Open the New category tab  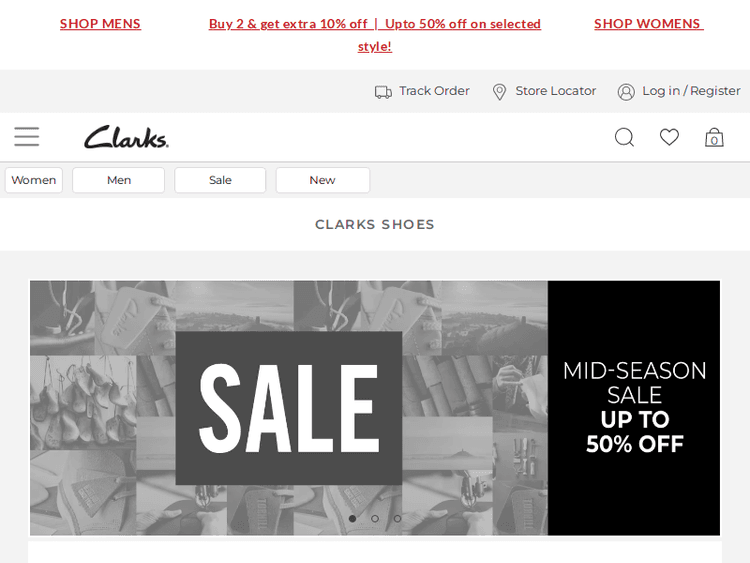323,180
